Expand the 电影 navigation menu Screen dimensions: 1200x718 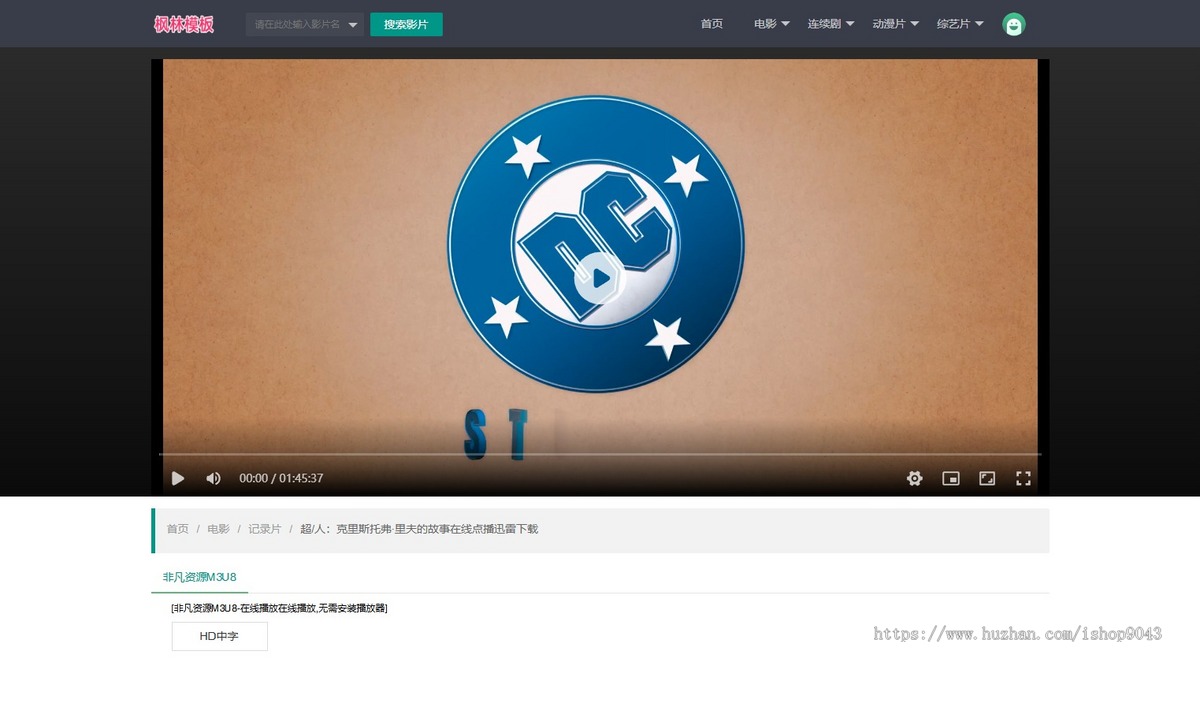771,24
